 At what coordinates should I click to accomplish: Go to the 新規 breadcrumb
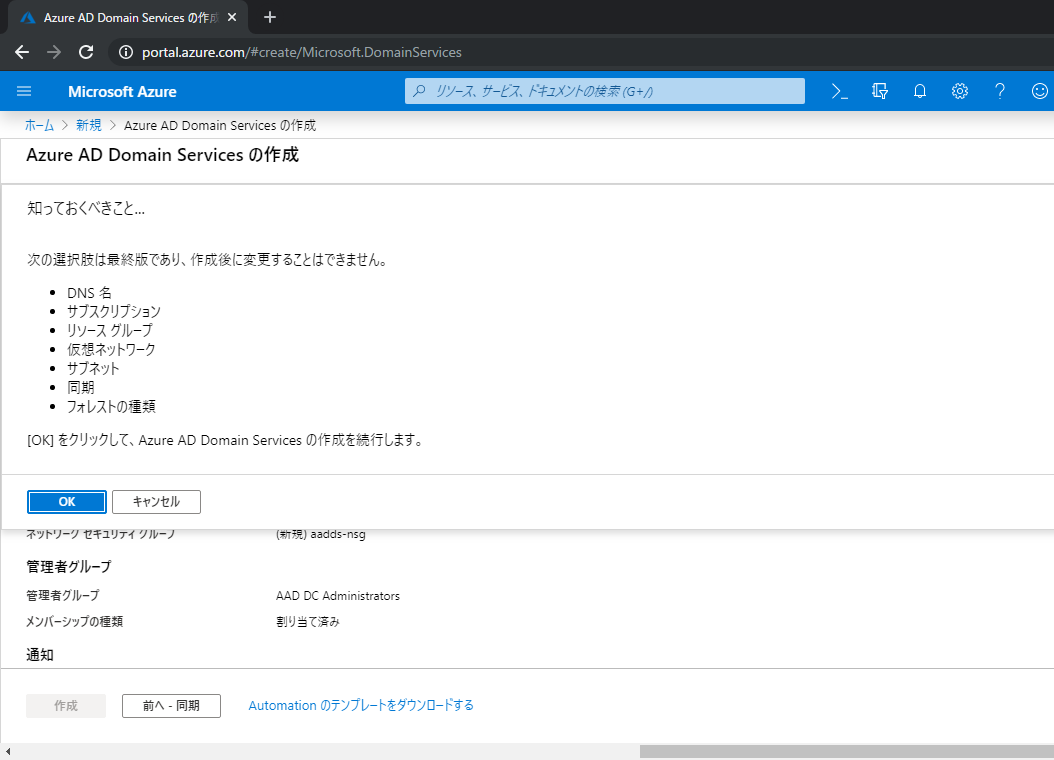coord(89,126)
